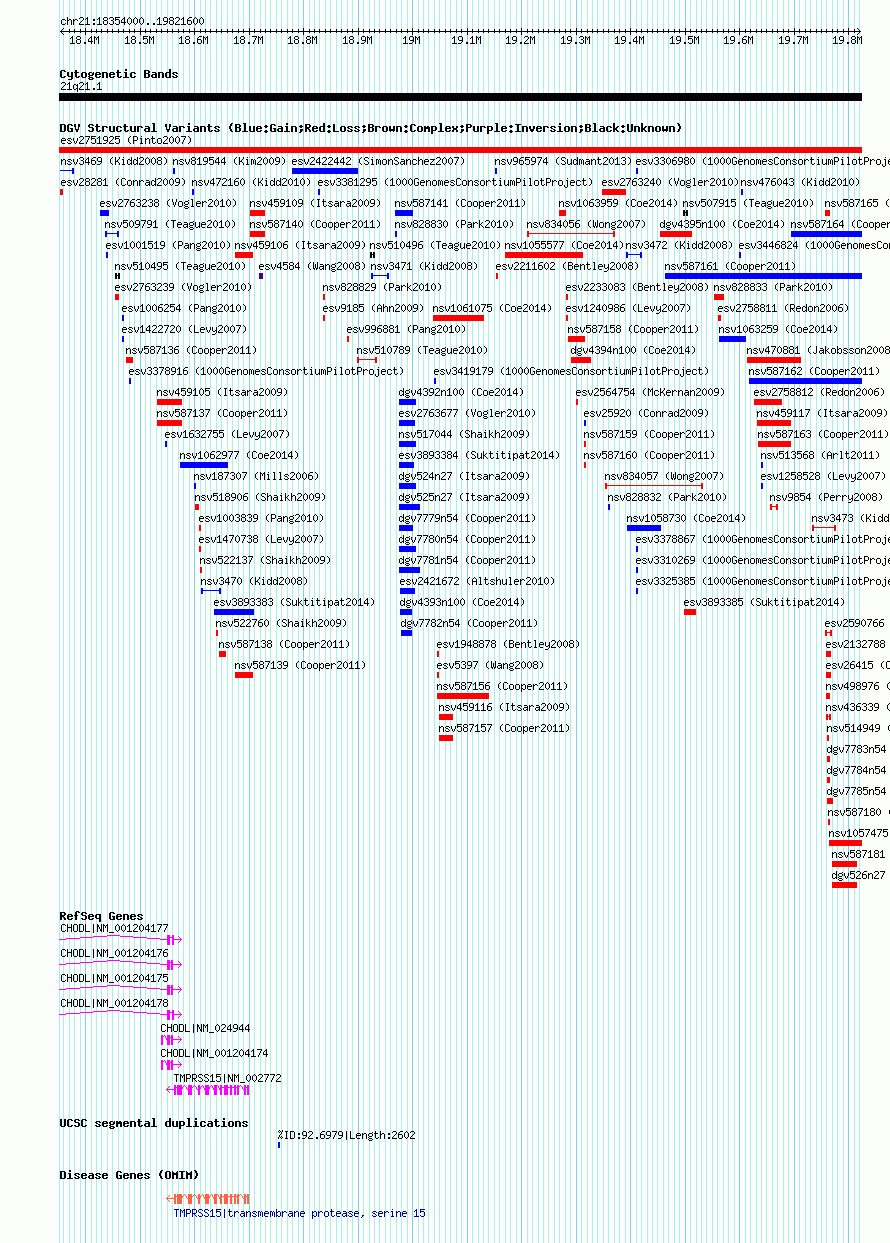Open UCSC segmental duplications track title
Image resolution: width=890 pixels, height=1243 pixels.
point(154,1123)
